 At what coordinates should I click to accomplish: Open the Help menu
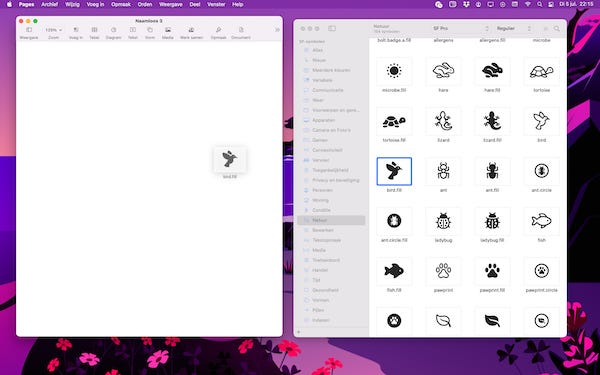(238, 5)
